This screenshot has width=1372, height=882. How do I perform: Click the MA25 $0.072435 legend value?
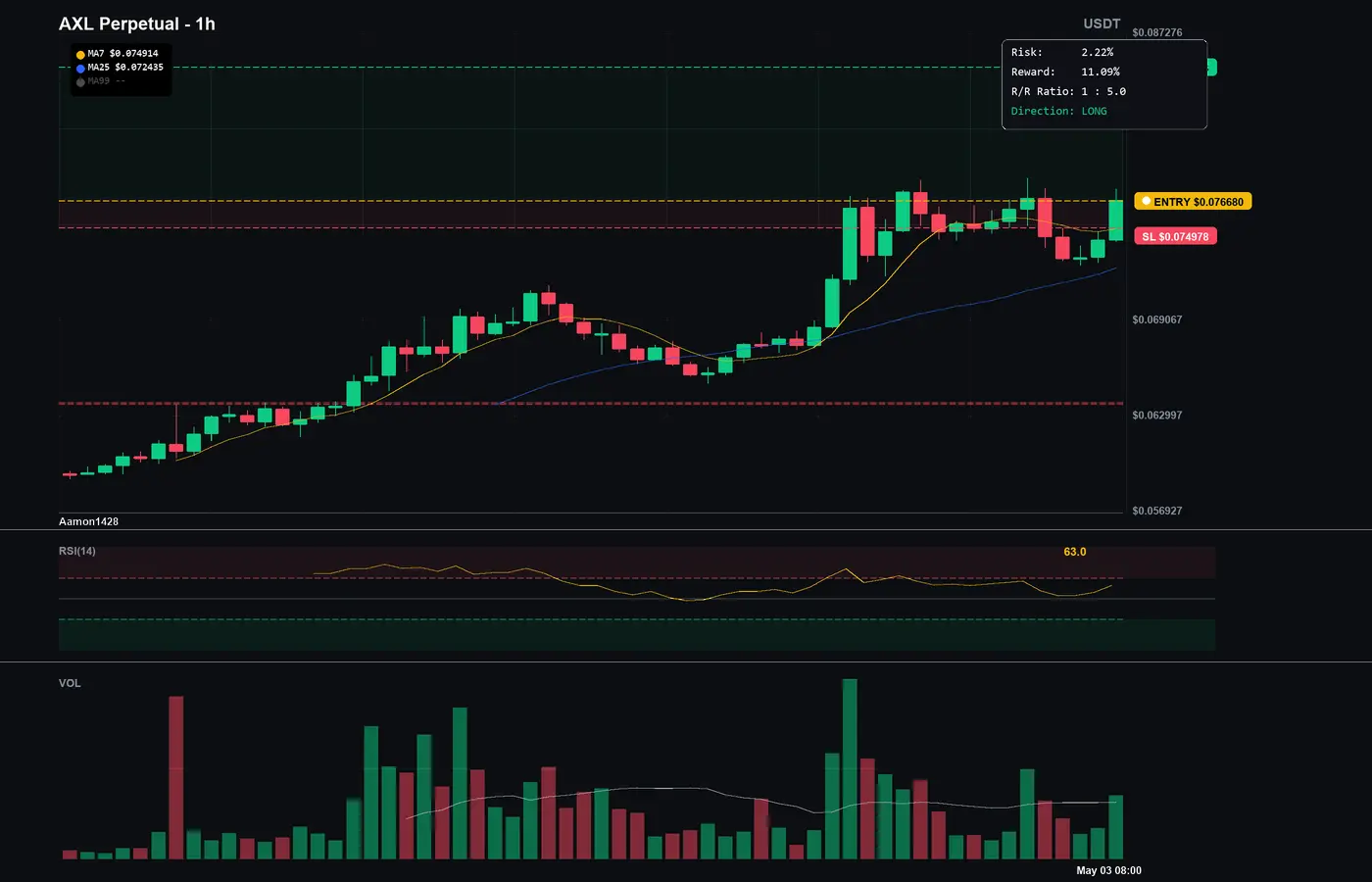click(125, 68)
